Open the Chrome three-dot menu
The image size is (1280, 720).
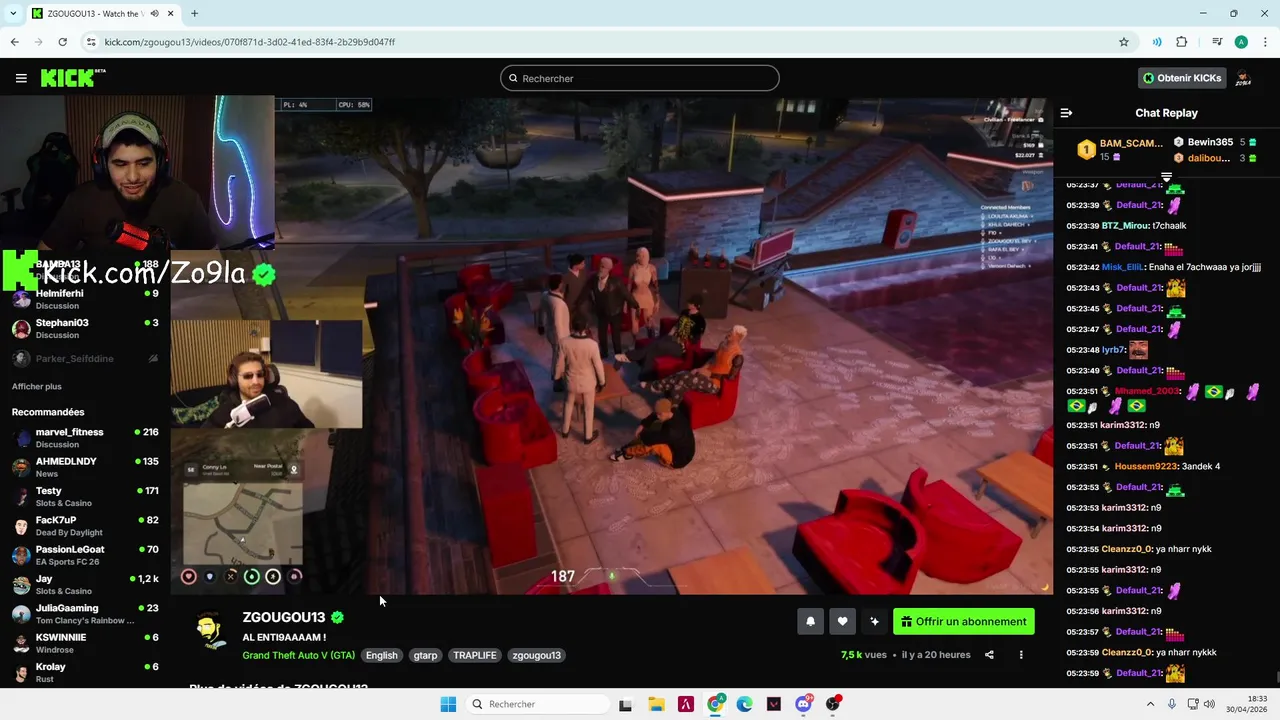tap(1265, 42)
